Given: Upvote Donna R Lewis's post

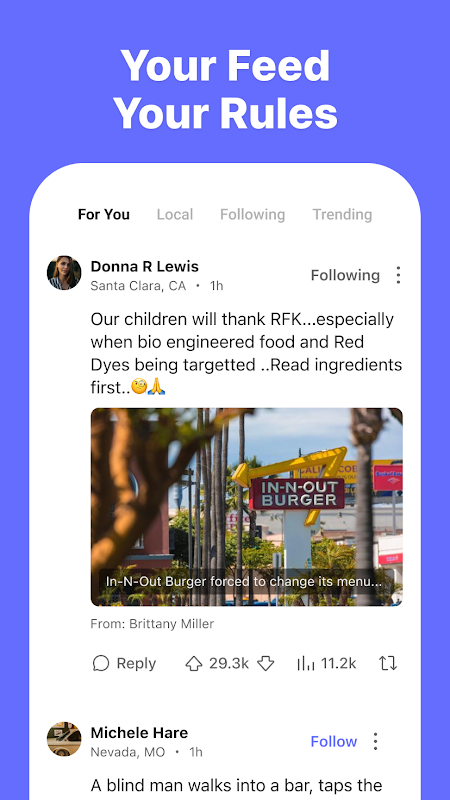Looking at the screenshot, I should coord(193,663).
